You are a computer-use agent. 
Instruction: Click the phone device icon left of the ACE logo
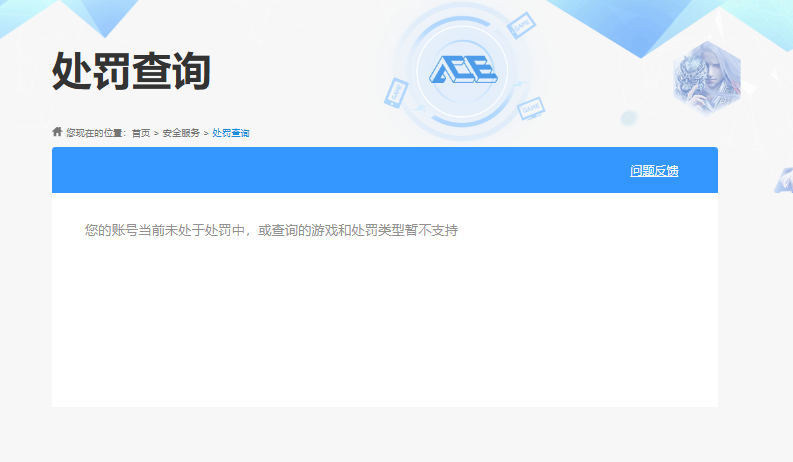pyautogui.click(x=396, y=91)
